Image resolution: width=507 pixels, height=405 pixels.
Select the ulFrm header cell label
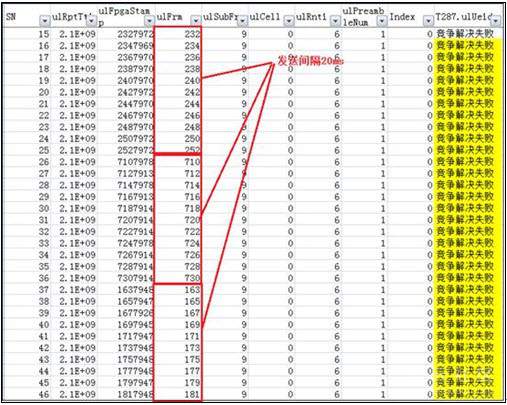tap(169, 17)
